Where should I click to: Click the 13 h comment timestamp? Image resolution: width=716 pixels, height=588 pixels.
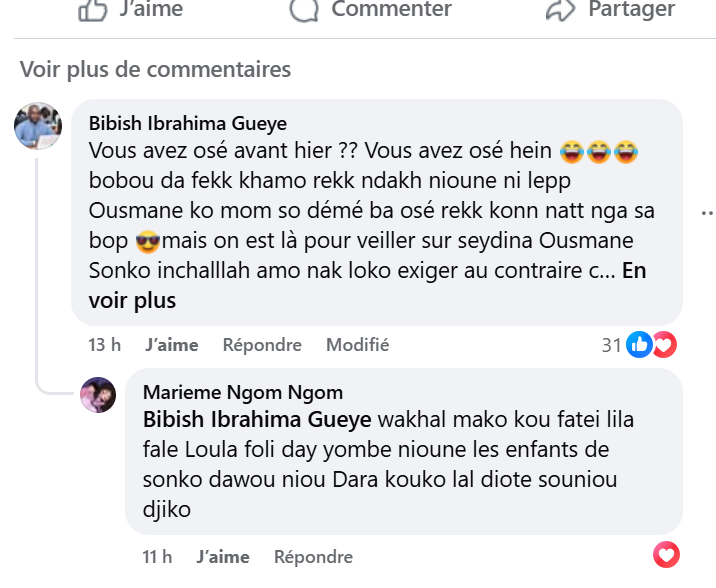104,345
